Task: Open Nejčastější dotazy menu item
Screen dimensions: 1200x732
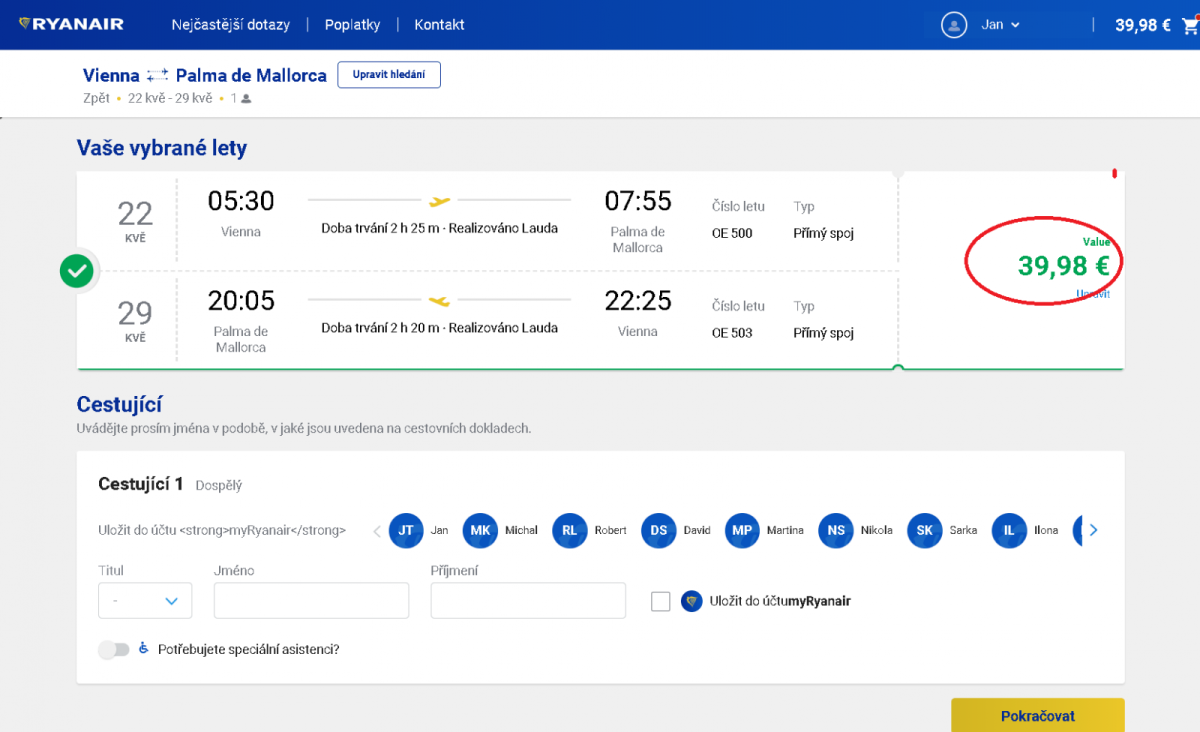Action: pyautogui.click(x=230, y=25)
